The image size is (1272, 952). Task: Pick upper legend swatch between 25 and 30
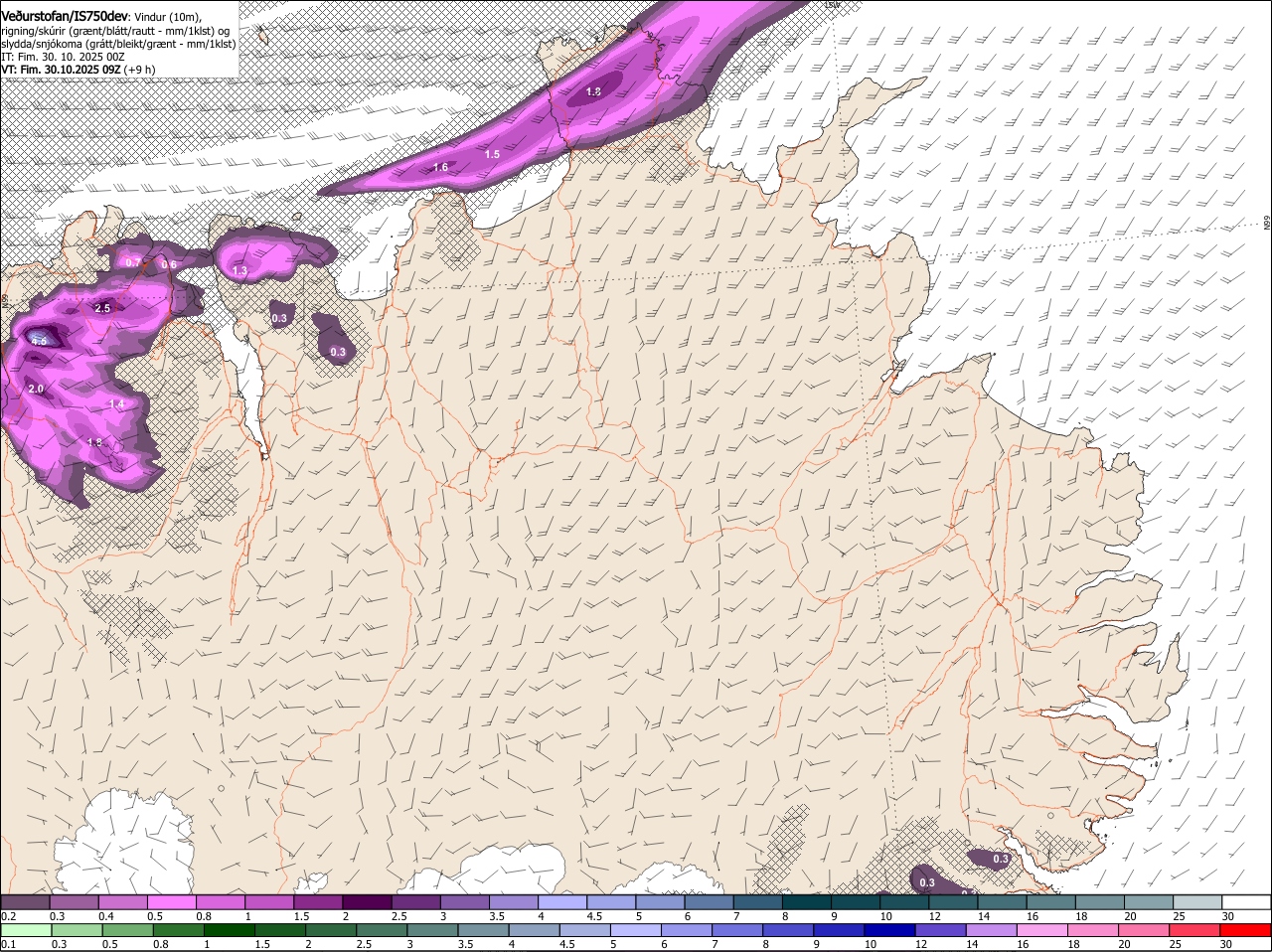(1198, 902)
